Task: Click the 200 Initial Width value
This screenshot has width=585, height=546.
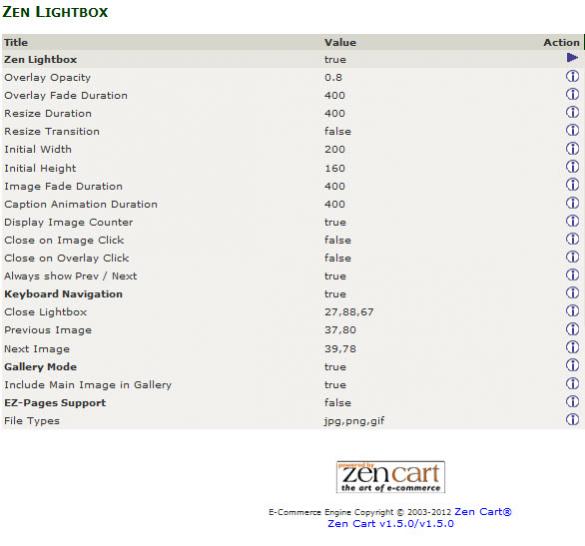Action: pyautogui.click(x=335, y=149)
